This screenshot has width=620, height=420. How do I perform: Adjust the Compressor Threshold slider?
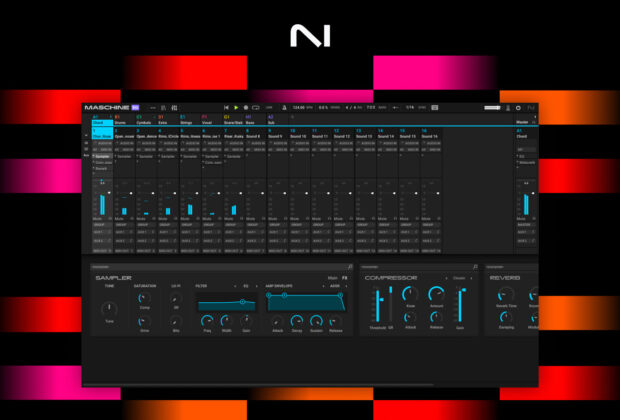click(x=378, y=306)
